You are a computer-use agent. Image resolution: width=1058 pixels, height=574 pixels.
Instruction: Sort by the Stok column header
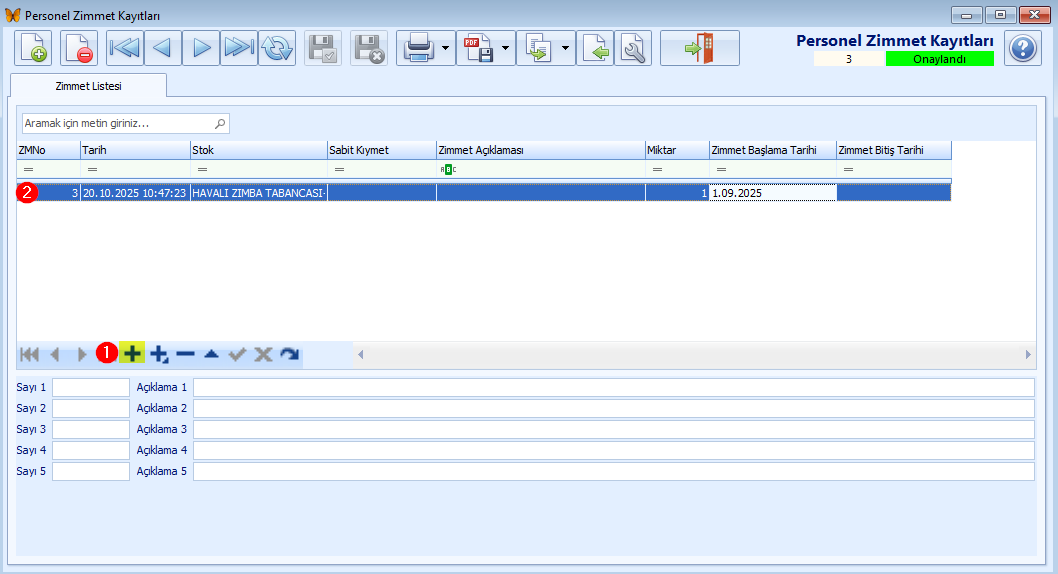258,150
